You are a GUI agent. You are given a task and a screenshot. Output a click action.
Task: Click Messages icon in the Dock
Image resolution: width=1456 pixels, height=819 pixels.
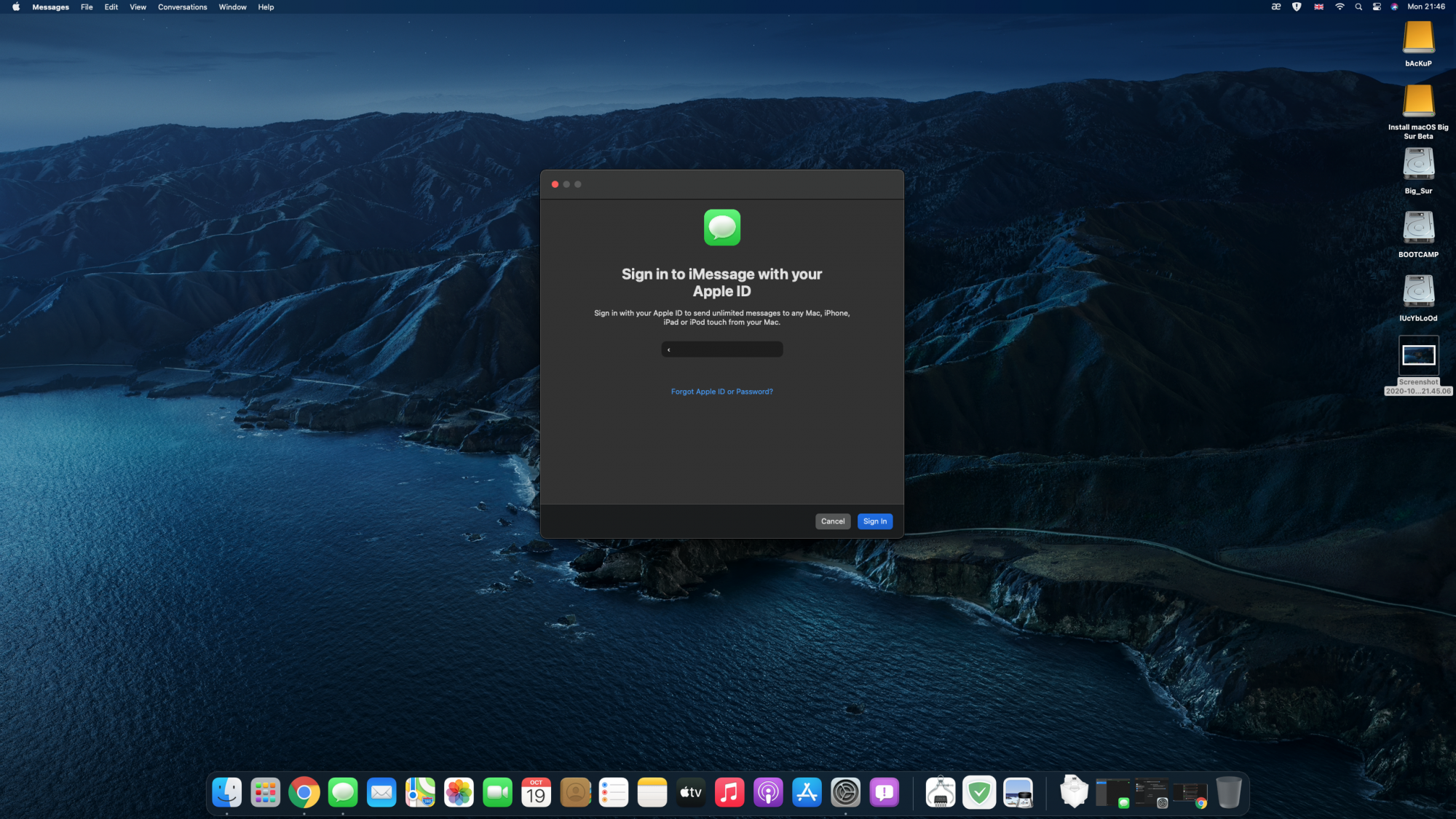(342, 792)
